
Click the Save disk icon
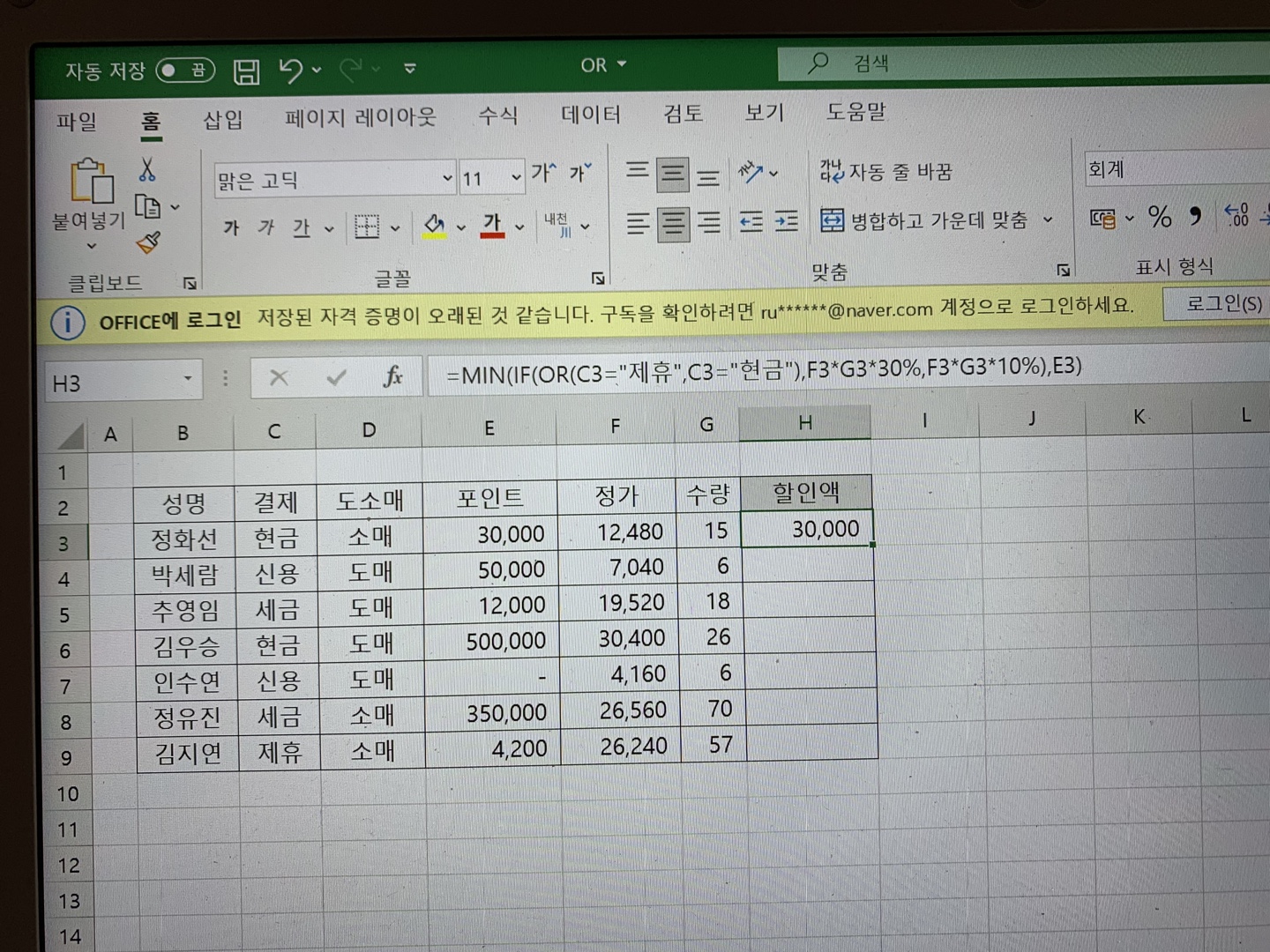coord(246,71)
